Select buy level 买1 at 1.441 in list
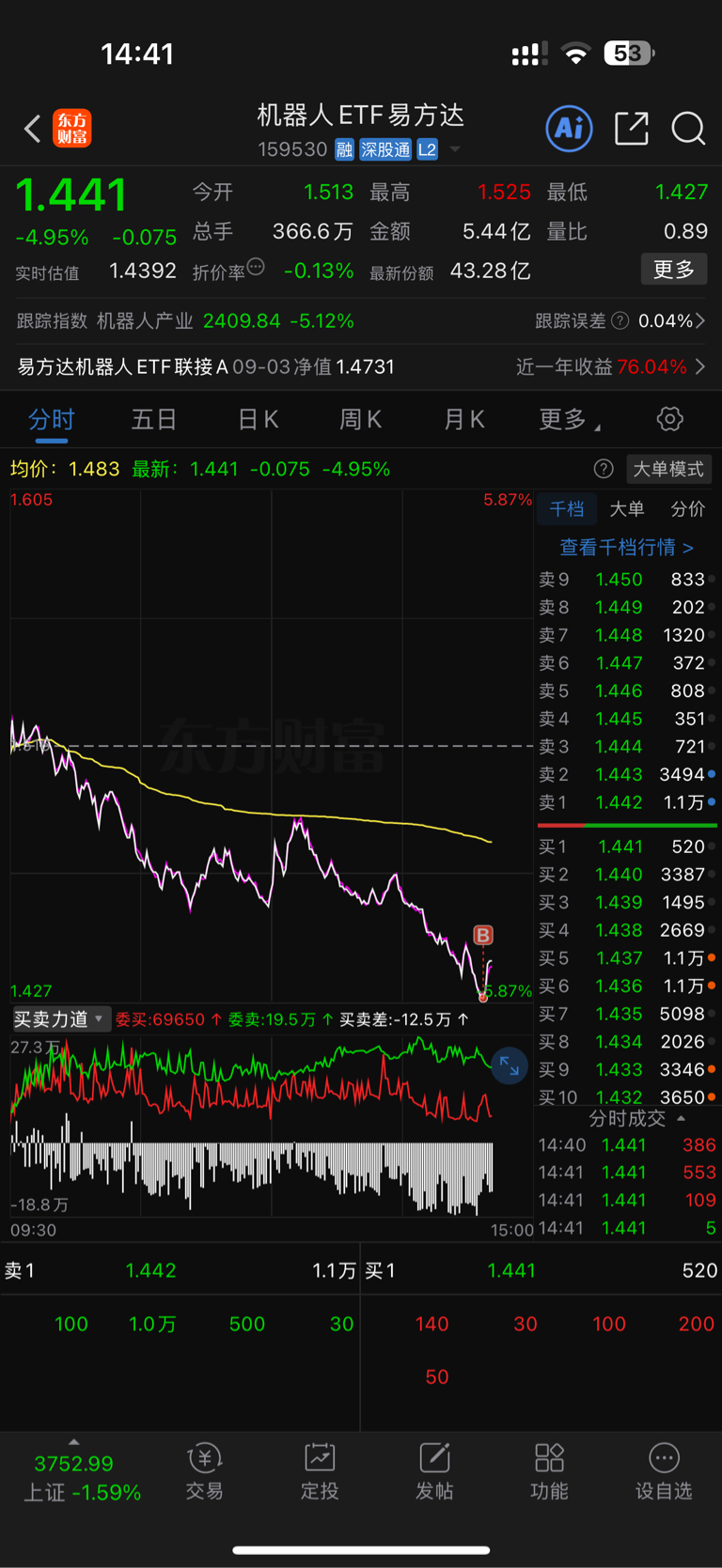The image size is (722, 1568). (627, 846)
